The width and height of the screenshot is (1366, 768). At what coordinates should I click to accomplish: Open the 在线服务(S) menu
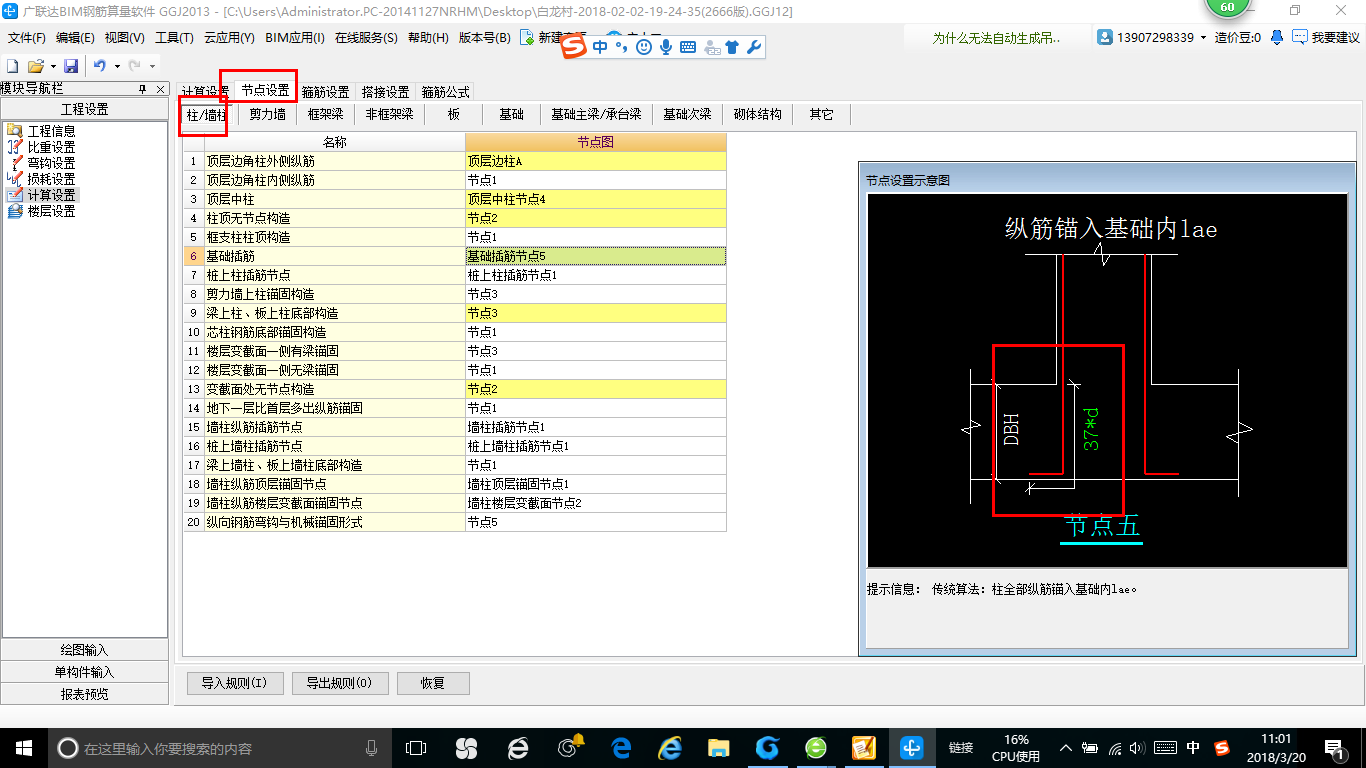tap(366, 38)
